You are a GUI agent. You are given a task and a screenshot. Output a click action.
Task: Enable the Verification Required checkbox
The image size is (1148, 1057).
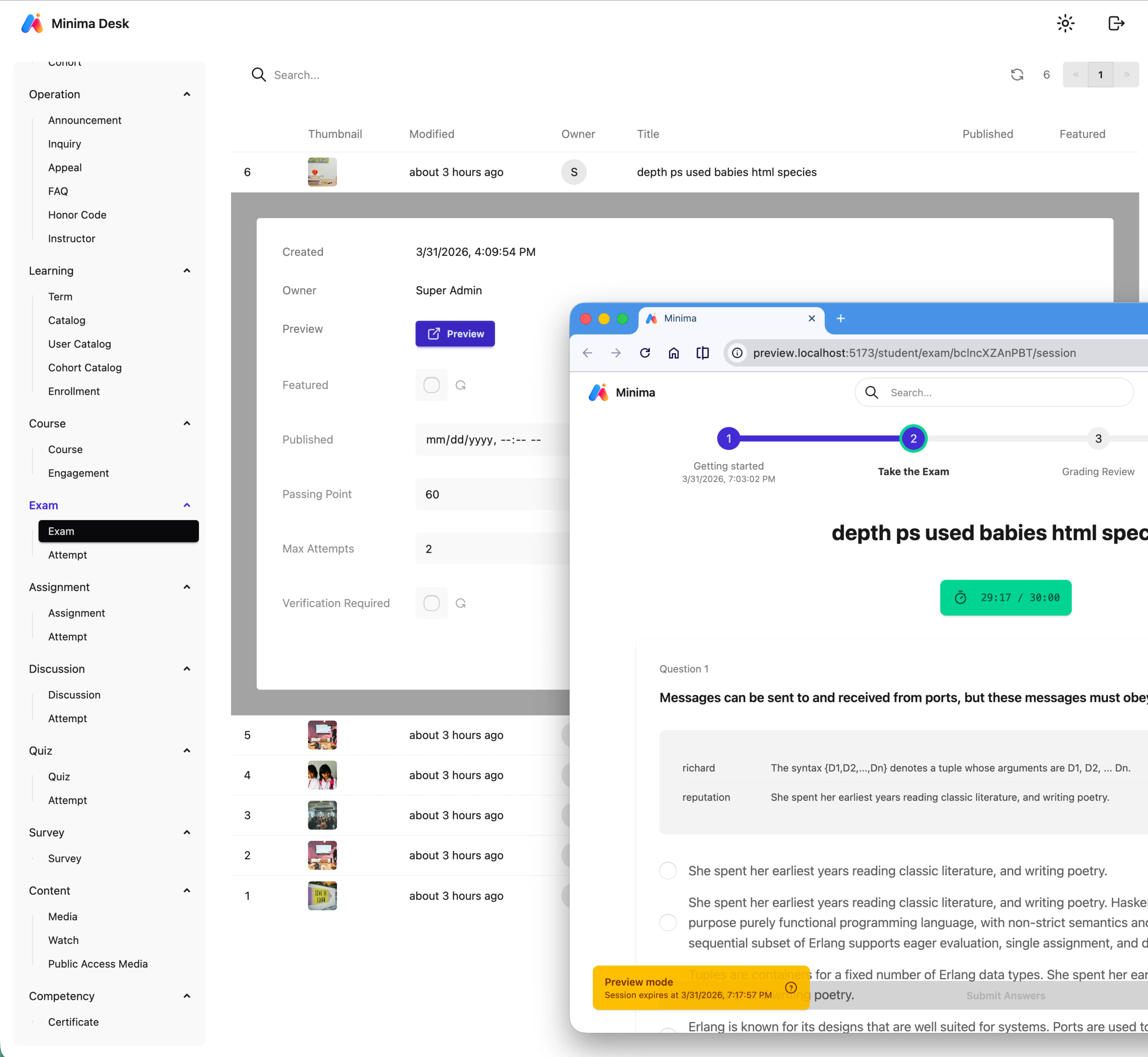[431, 603]
